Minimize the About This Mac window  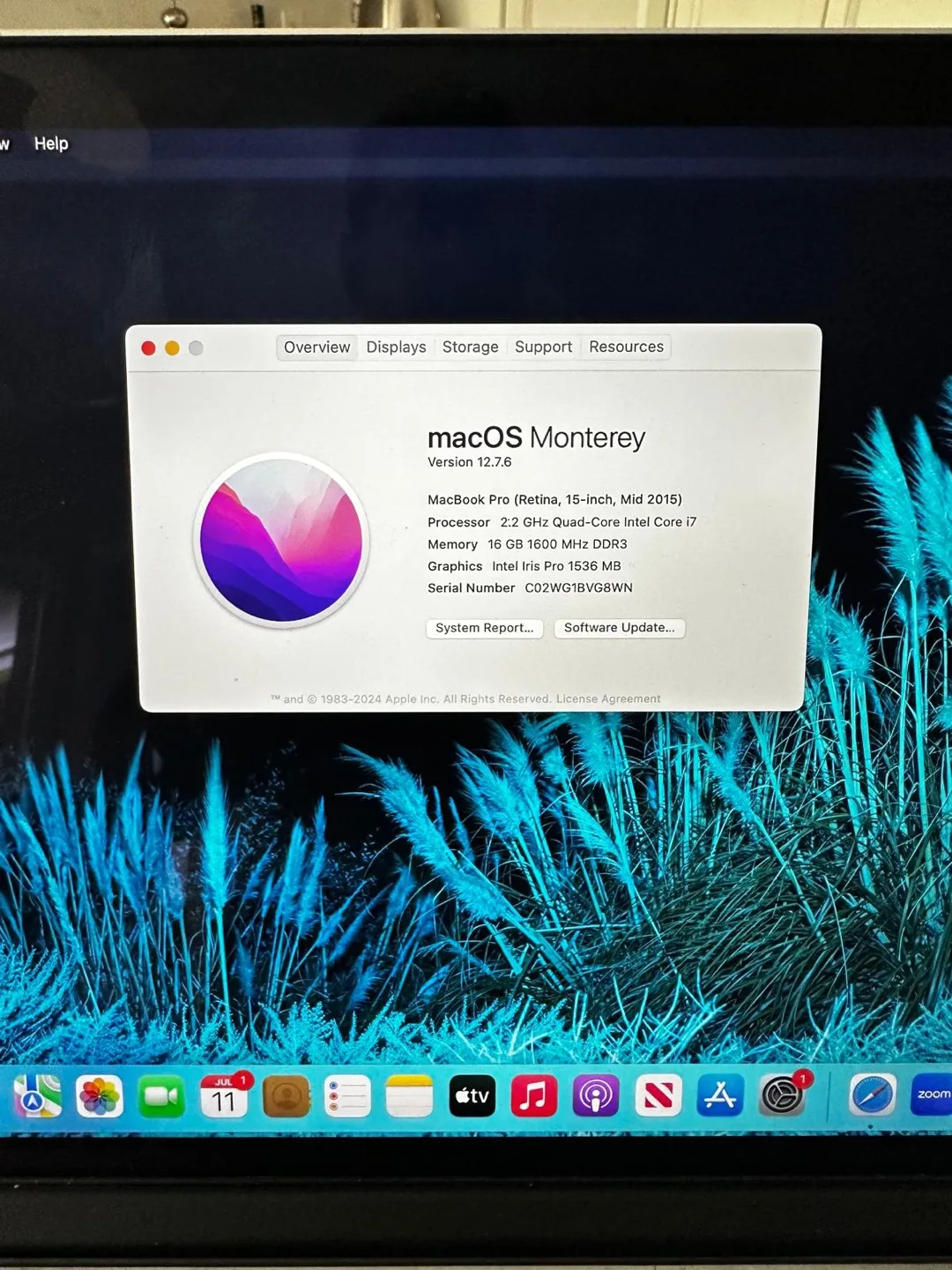tap(172, 348)
